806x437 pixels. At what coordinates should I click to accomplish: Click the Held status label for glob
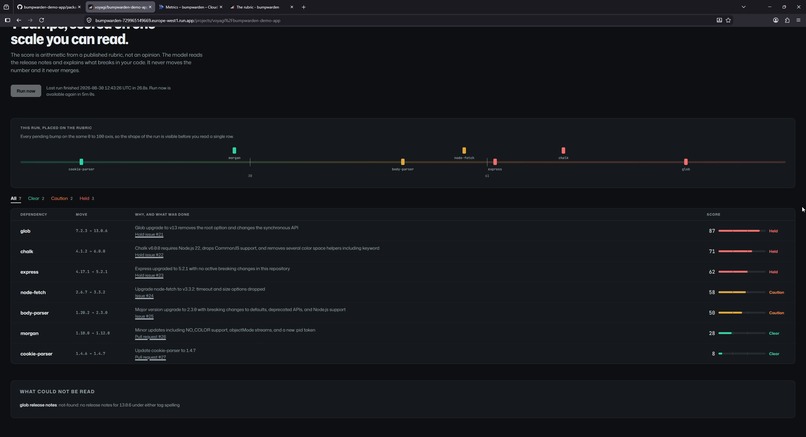tap(773, 231)
